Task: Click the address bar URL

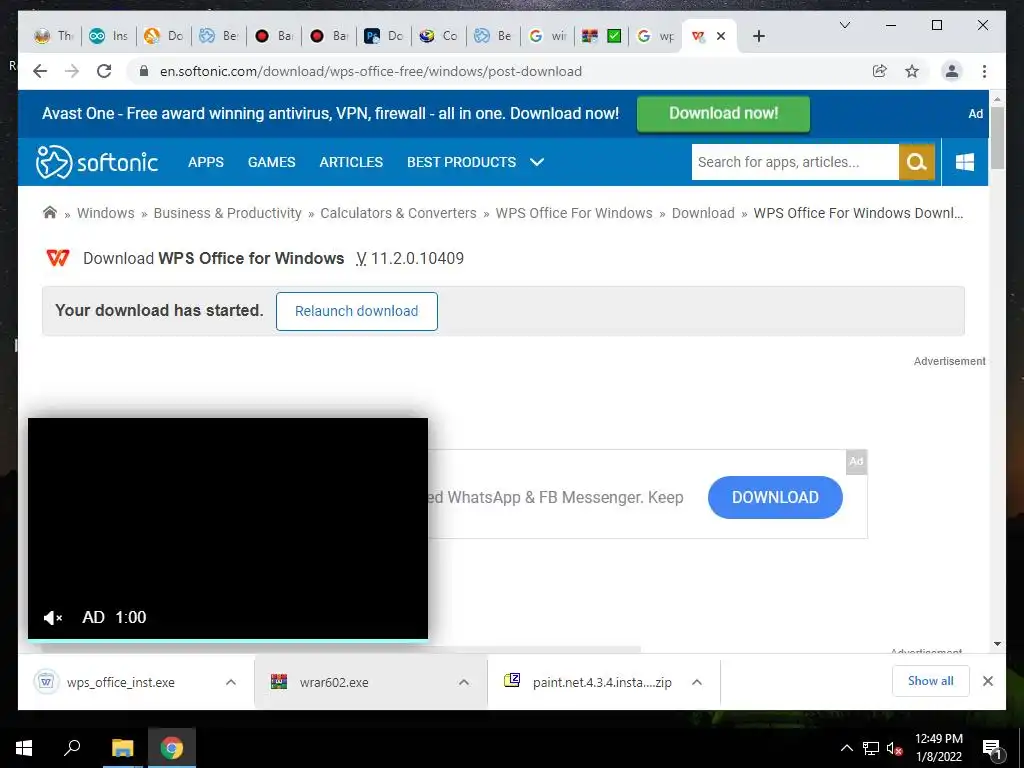Action: (371, 71)
